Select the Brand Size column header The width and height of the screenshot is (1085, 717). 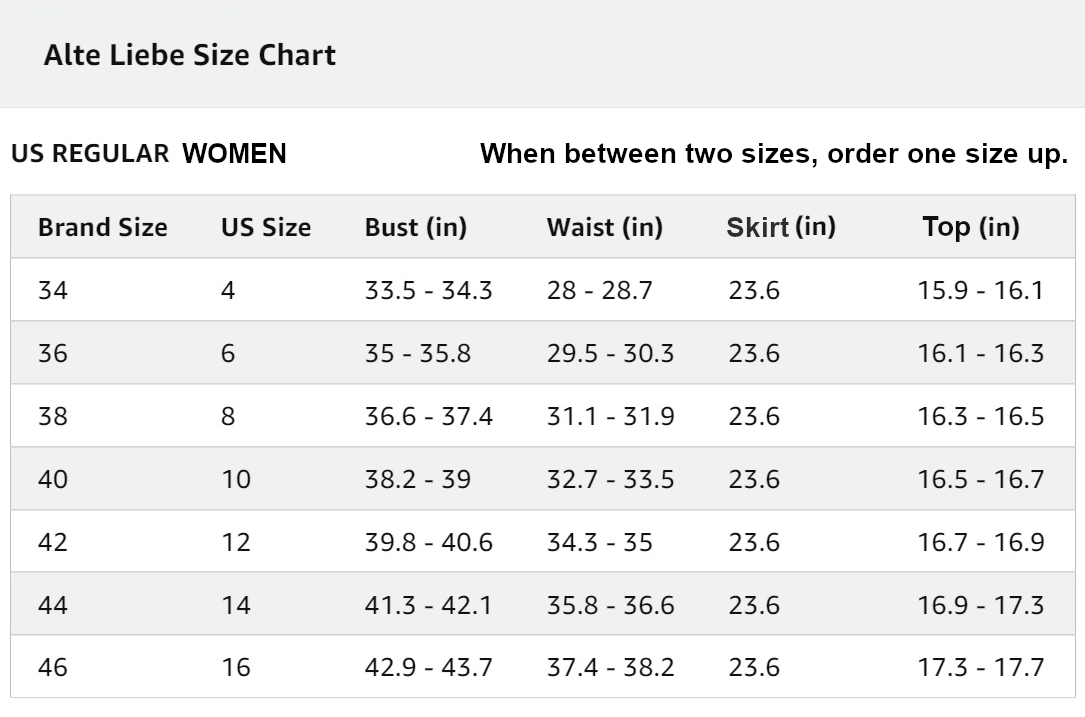pos(102,228)
